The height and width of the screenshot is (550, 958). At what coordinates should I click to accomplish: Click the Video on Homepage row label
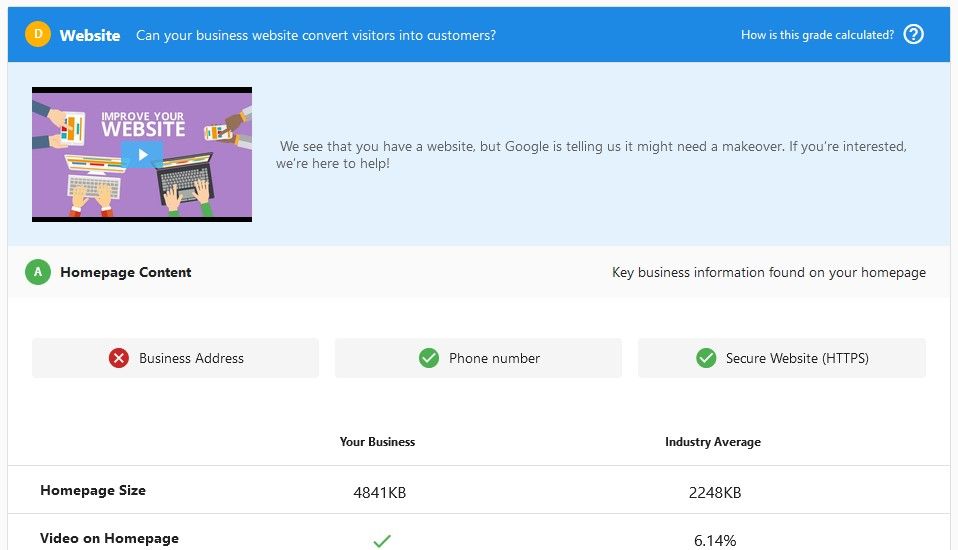[x=109, y=538]
